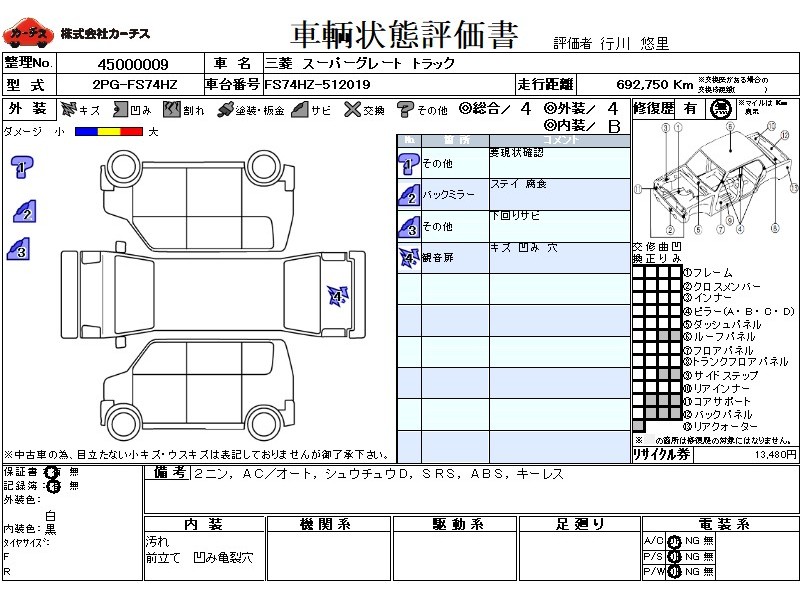This screenshot has width=800, height=600.
Task: Click the リサイクル券 amount 13,480円
Action: [776, 455]
